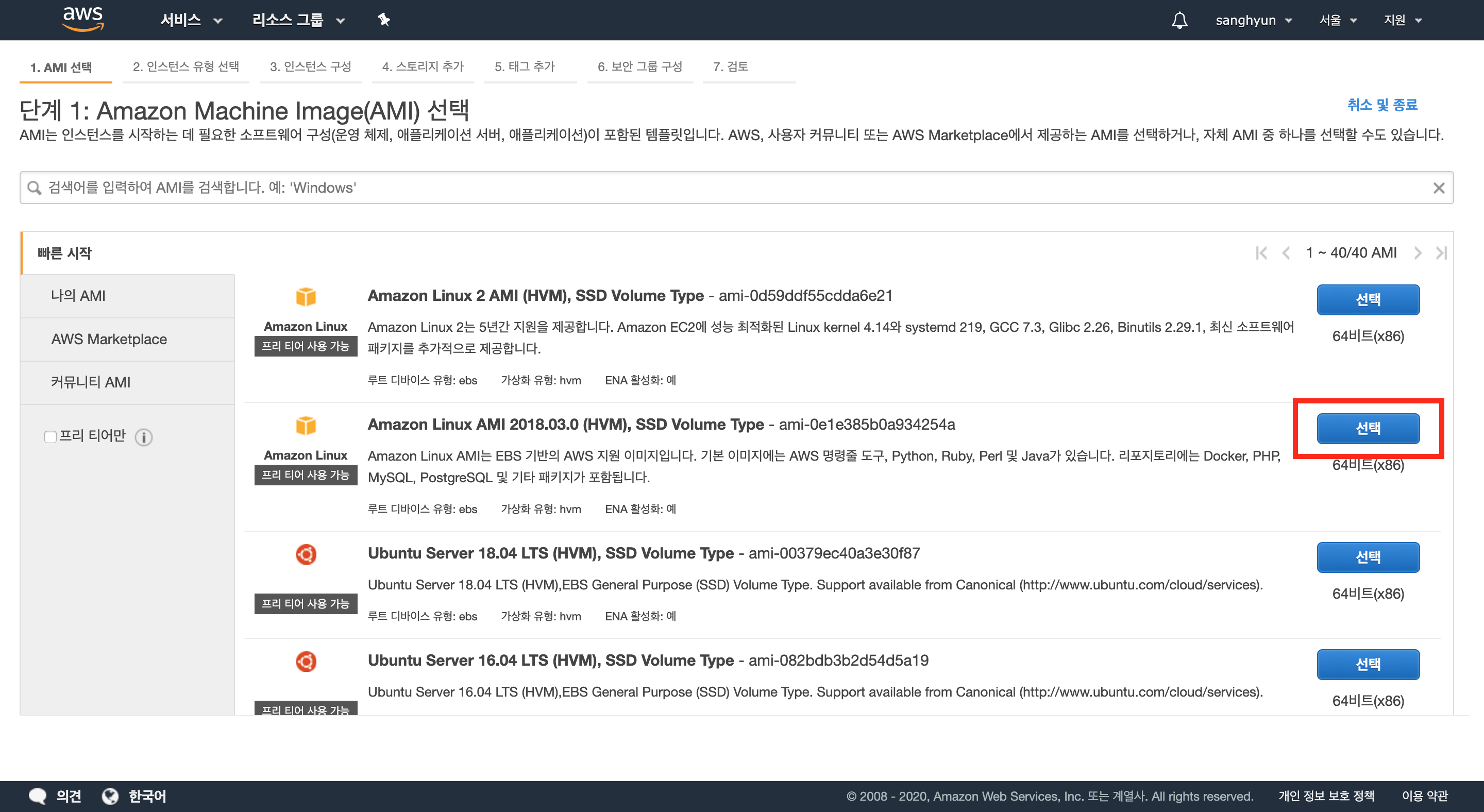Click the pin shortcut icon in navbar

point(384,20)
